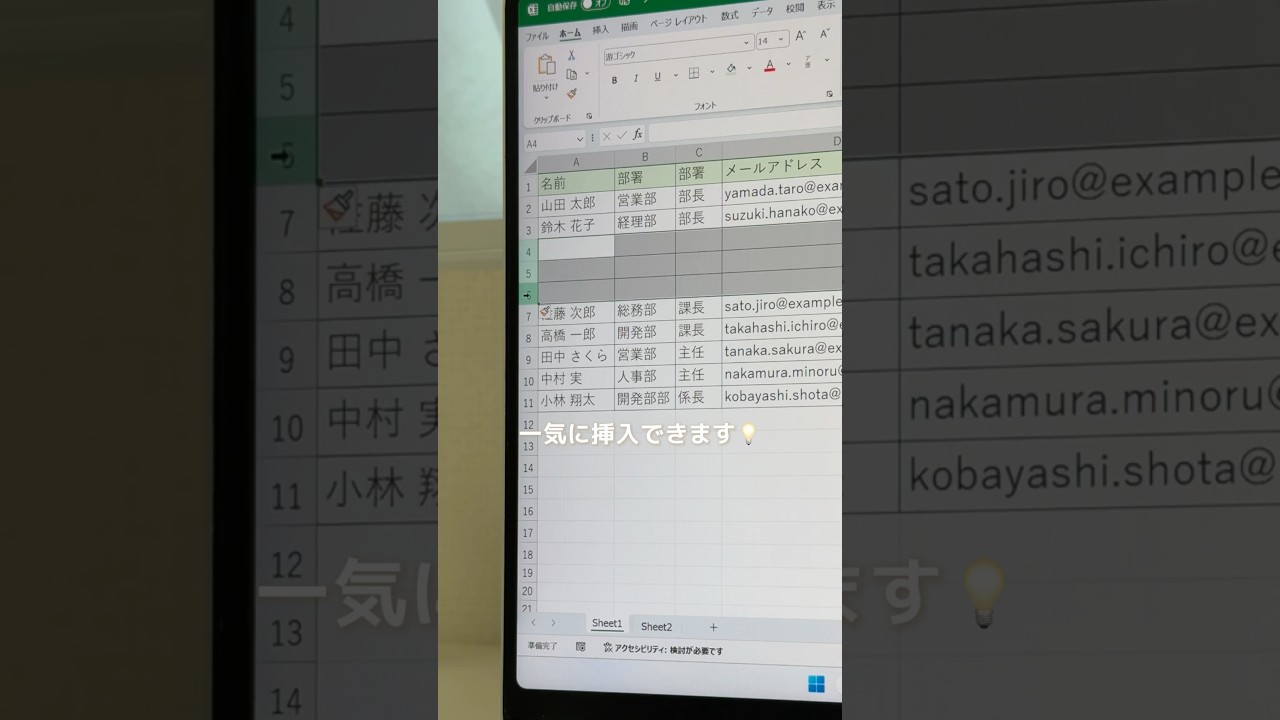Select row 4 header
The width and height of the screenshot is (1280, 720).
pyautogui.click(x=529, y=251)
